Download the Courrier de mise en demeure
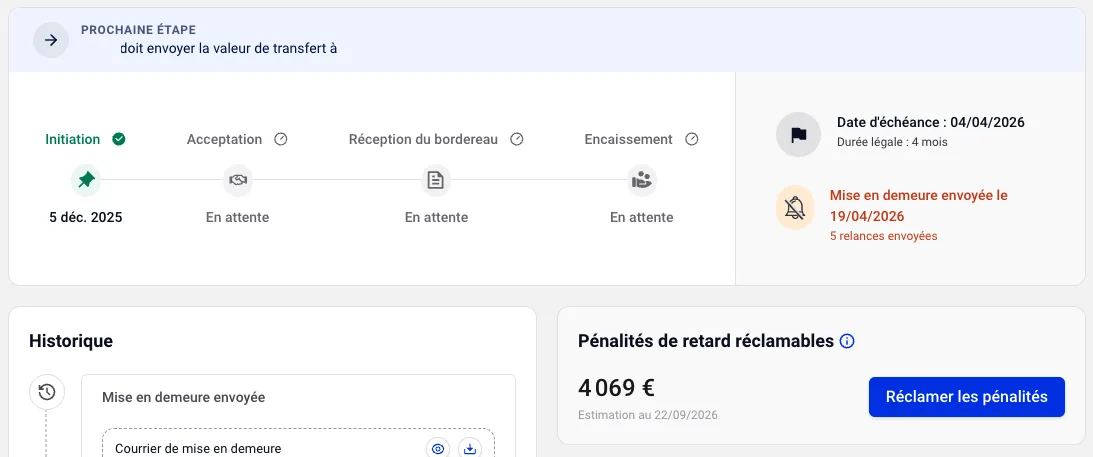 (470, 449)
